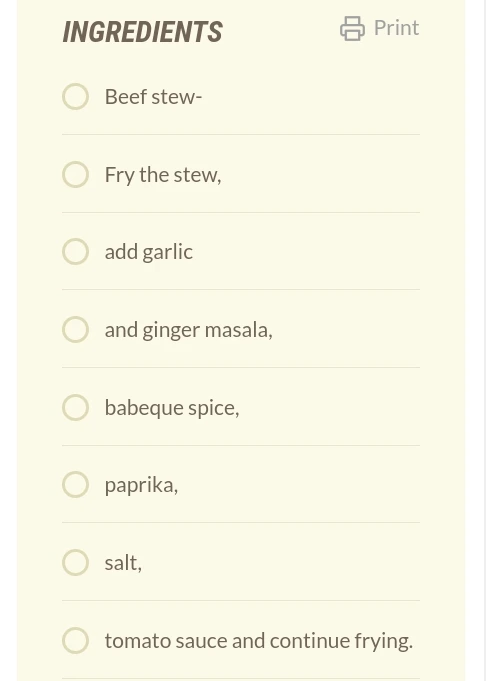The image size is (486, 681).
Task: Toggle the babeque spice checkbox
Action: click(76, 407)
